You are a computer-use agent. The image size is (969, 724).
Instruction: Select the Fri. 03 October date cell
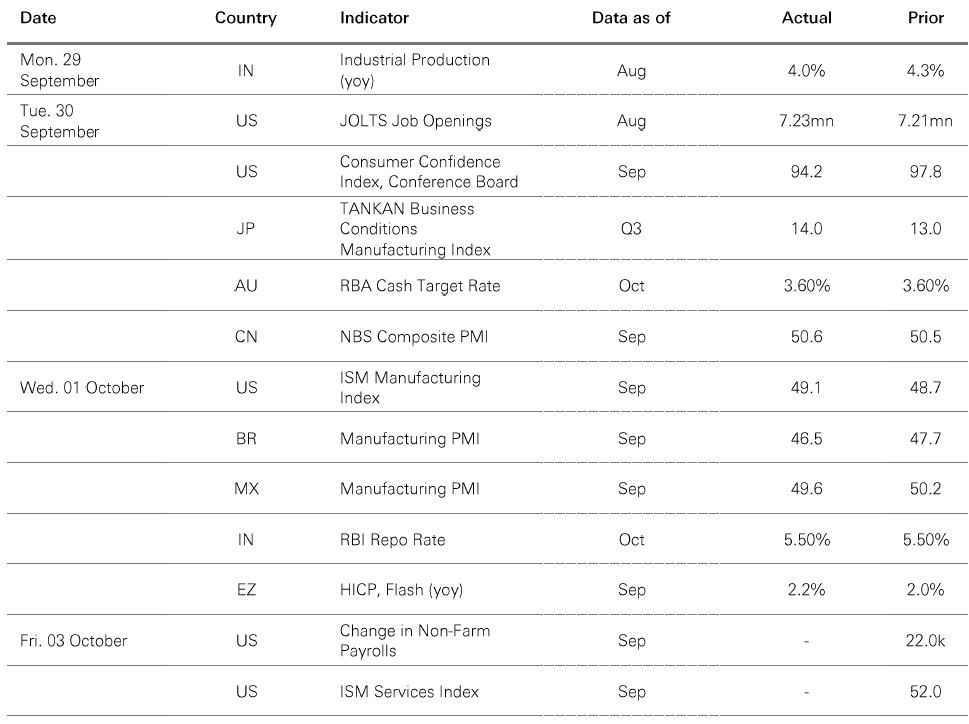(74, 641)
